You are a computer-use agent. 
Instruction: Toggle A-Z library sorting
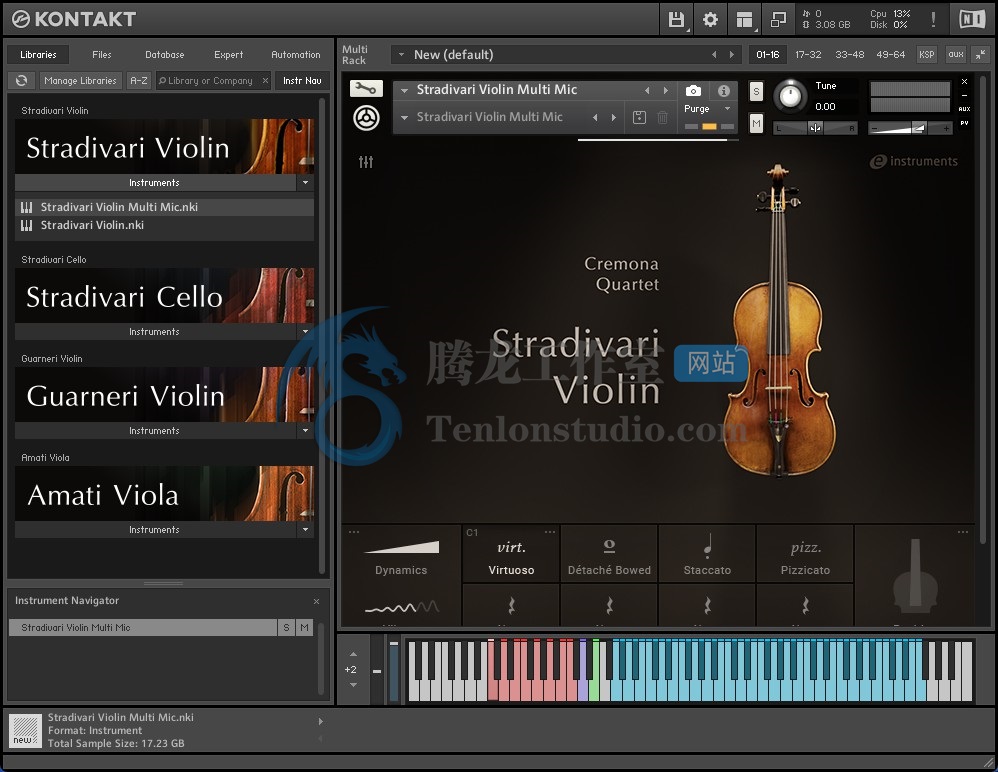(x=139, y=81)
